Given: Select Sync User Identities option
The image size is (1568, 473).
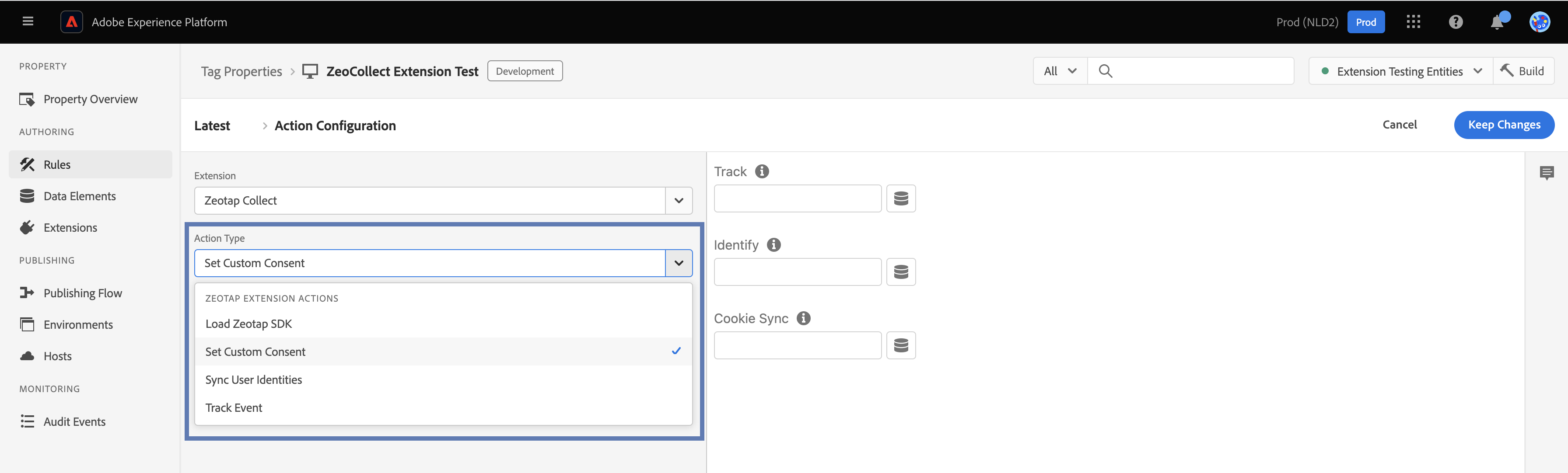Looking at the screenshot, I should click(x=253, y=380).
